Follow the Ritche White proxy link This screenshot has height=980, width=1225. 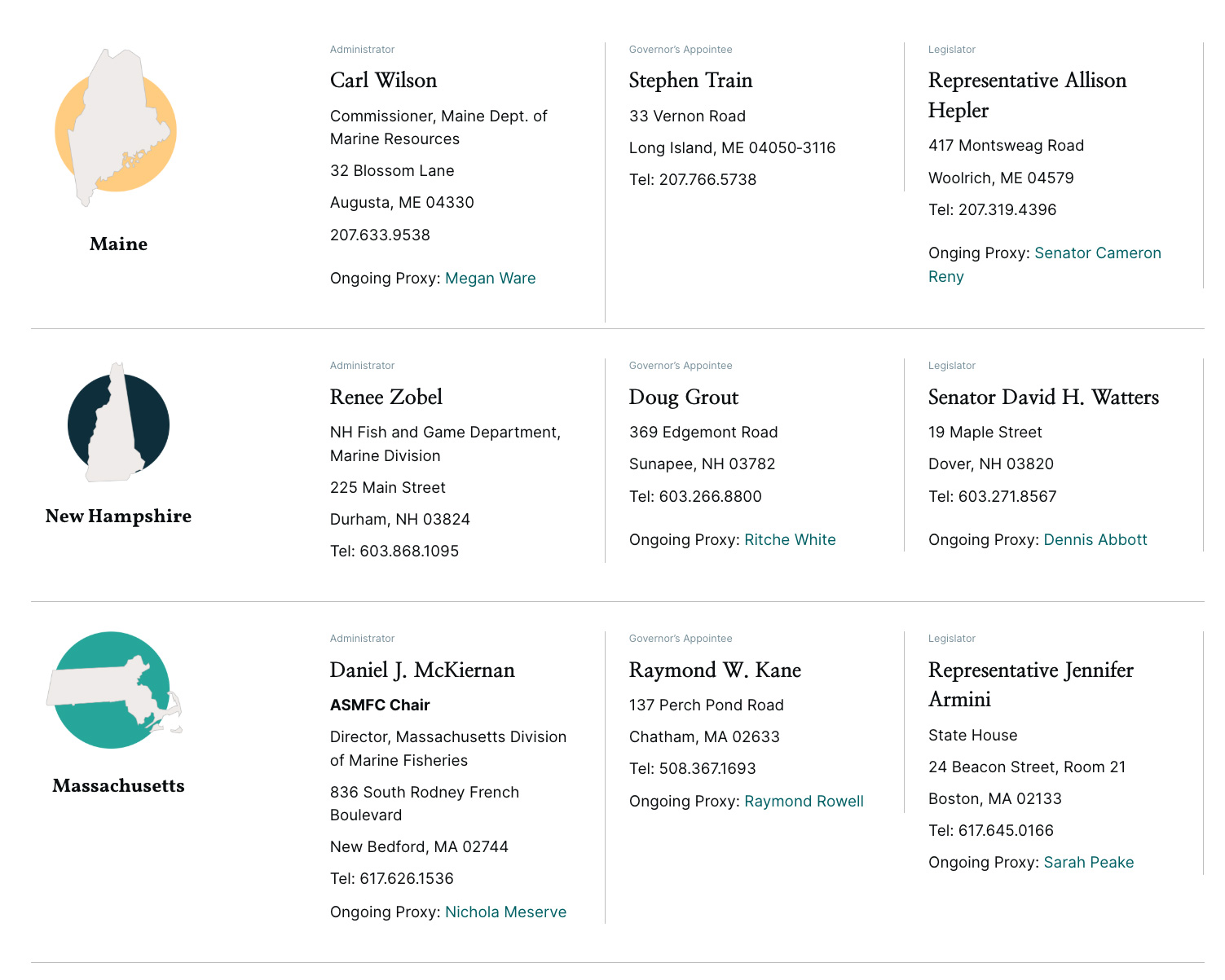coord(790,540)
